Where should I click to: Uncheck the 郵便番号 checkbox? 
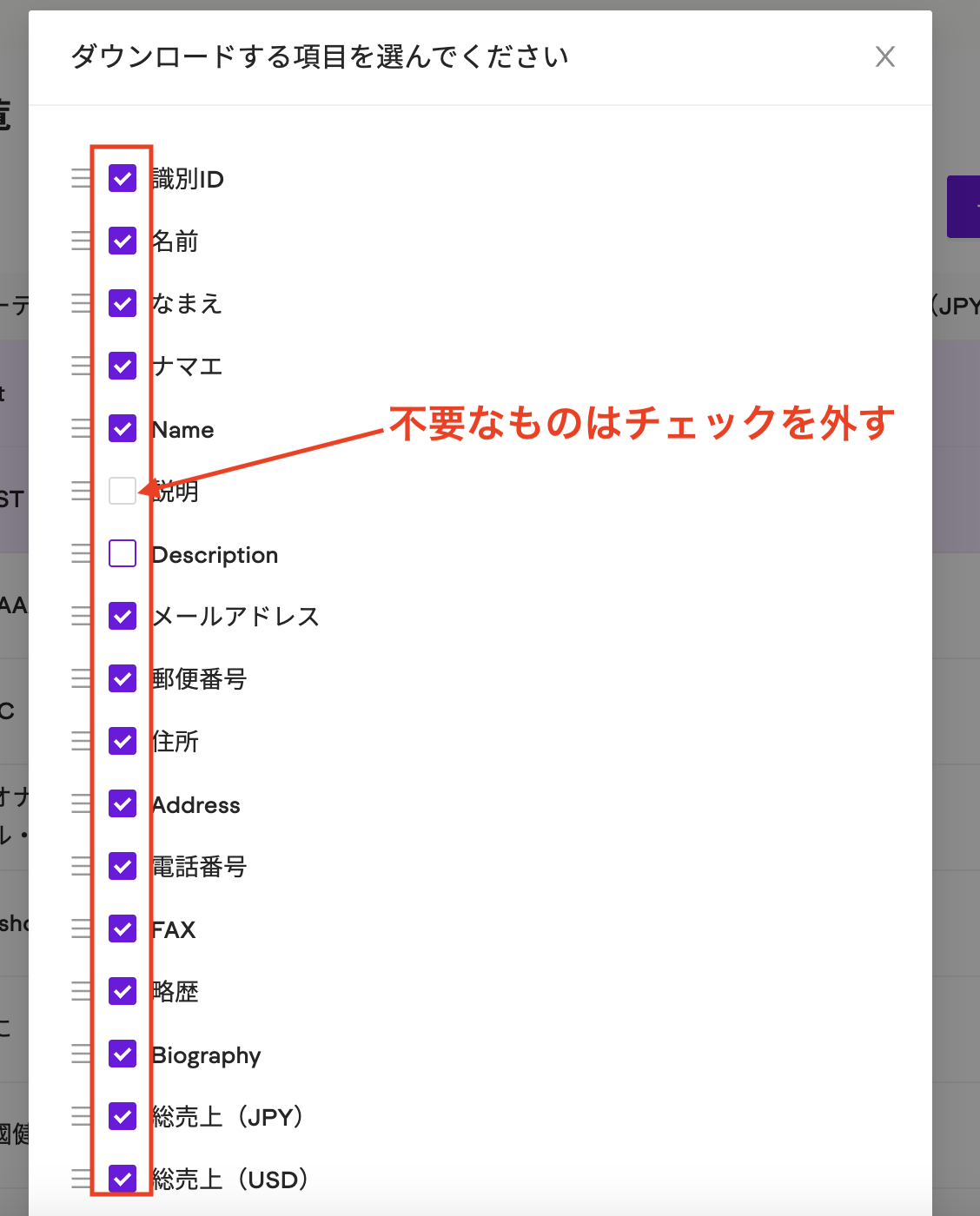click(122, 678)
